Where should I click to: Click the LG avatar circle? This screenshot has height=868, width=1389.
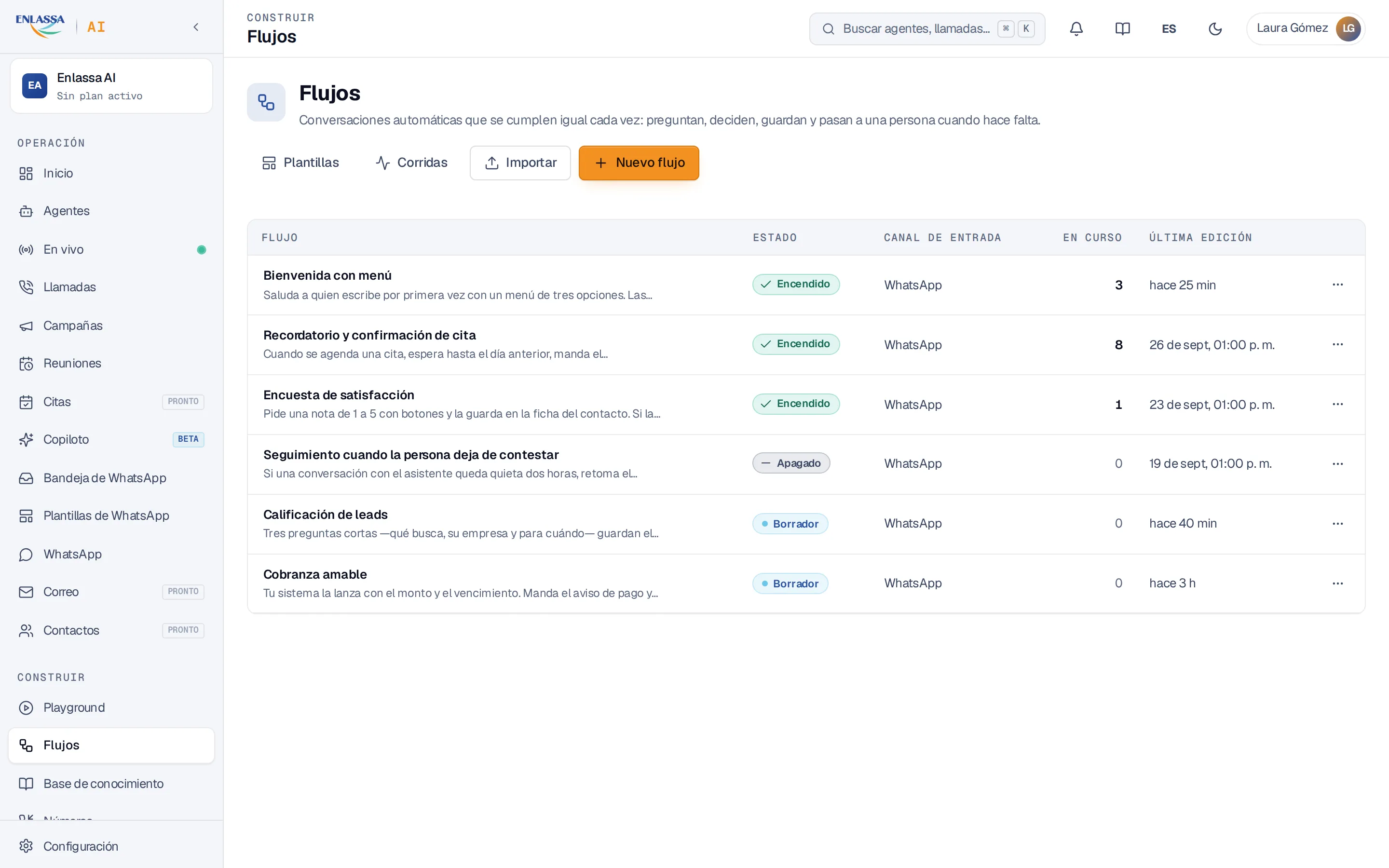point(1348,28)
